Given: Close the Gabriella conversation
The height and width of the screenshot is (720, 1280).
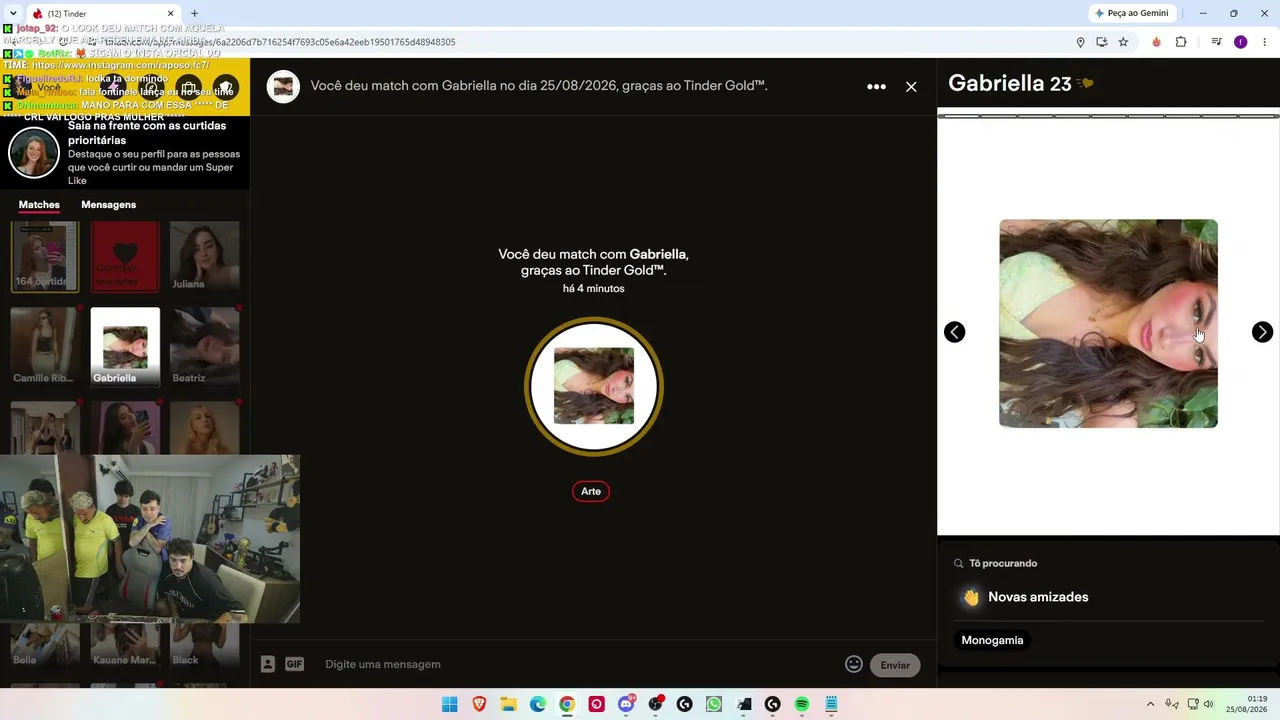Looking at the screenshot, I should tap(911, 87).
